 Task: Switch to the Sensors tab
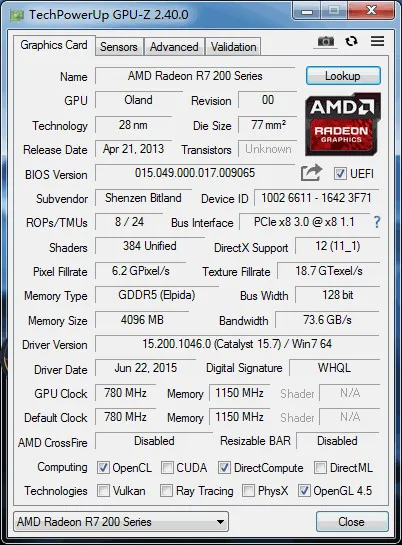[x=119, y=47]
